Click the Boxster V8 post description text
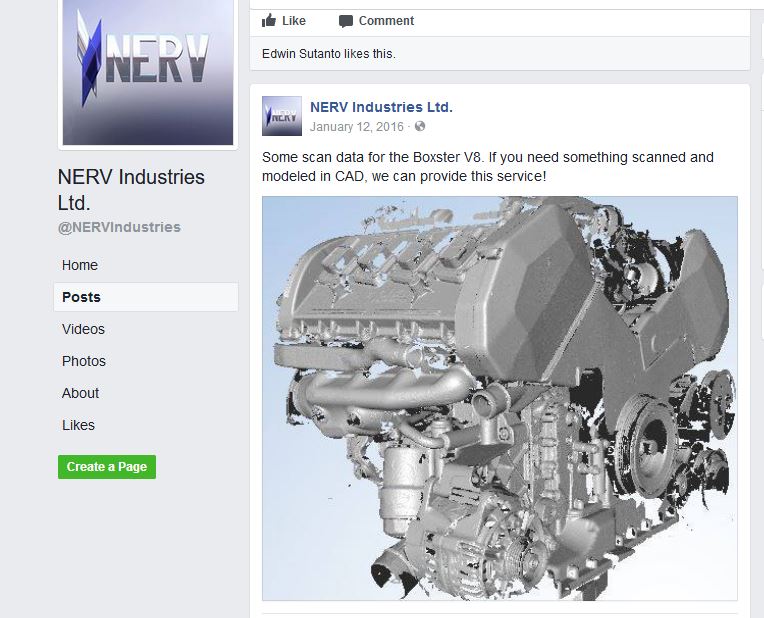764x618 pixels. [487, 167]
